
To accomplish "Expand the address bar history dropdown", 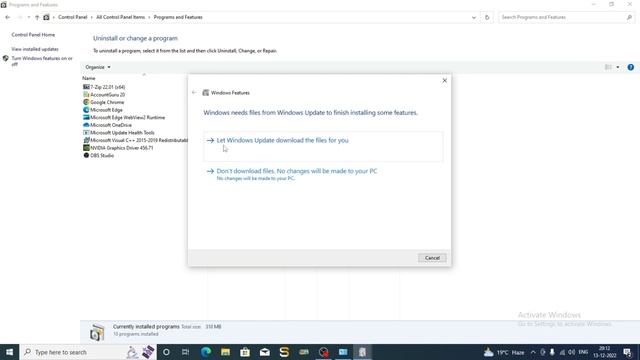I will 473,18.
